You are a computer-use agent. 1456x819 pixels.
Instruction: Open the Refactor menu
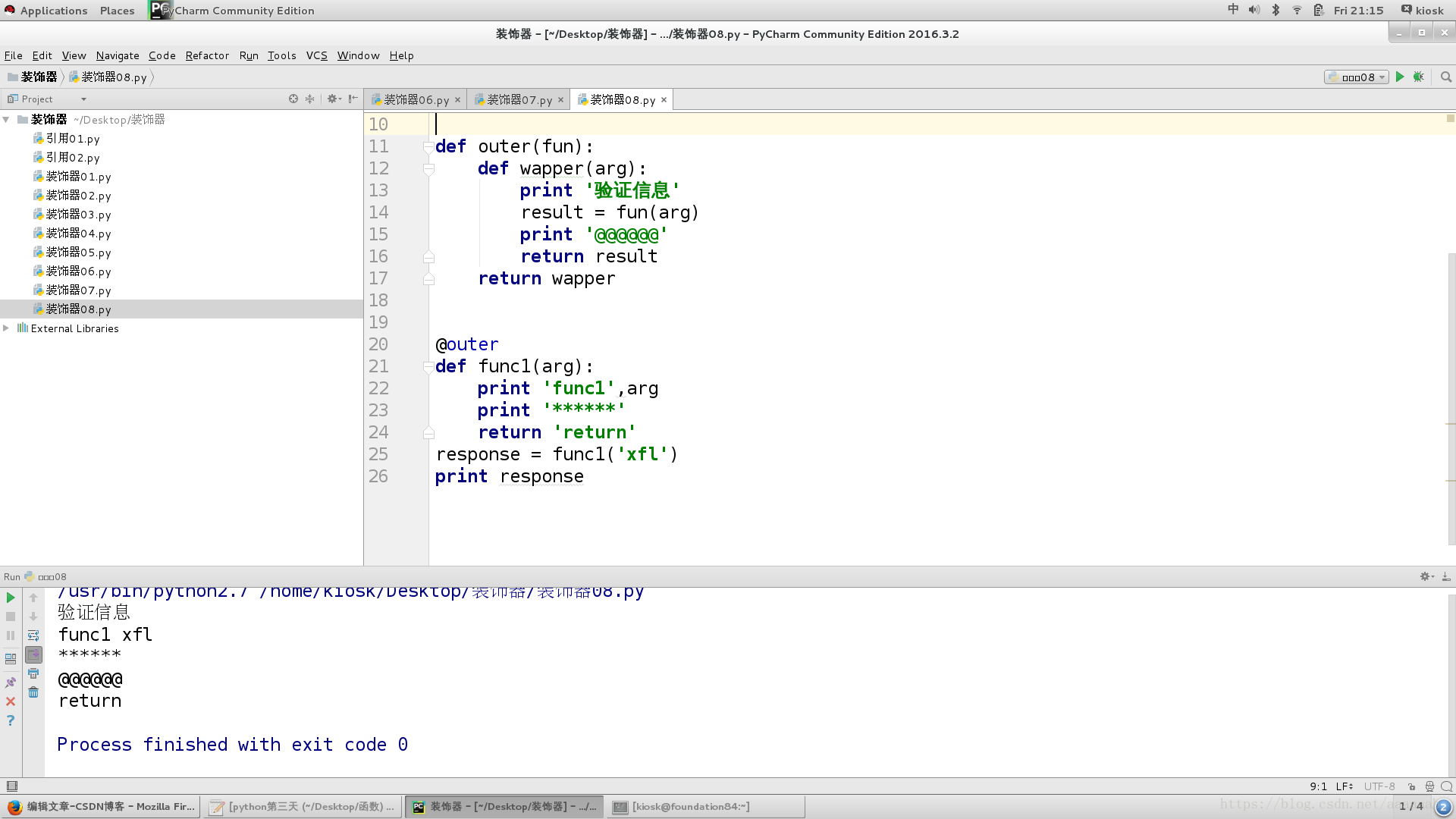click(206, 55)
